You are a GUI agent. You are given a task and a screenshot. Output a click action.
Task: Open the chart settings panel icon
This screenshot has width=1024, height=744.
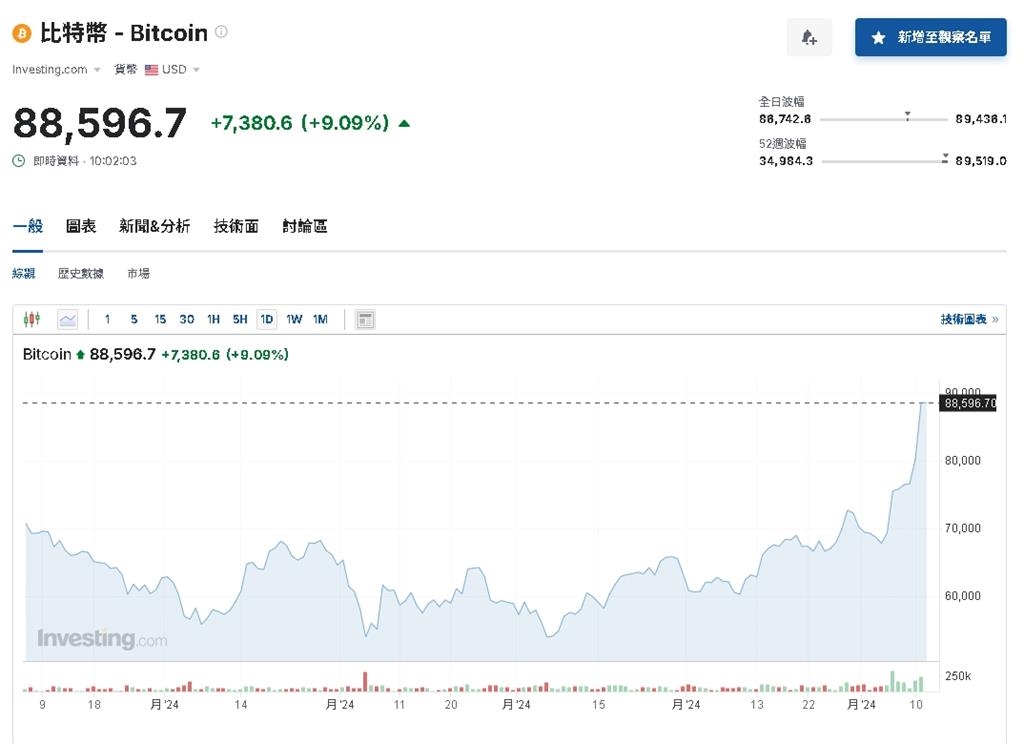[x=364, y=319]
